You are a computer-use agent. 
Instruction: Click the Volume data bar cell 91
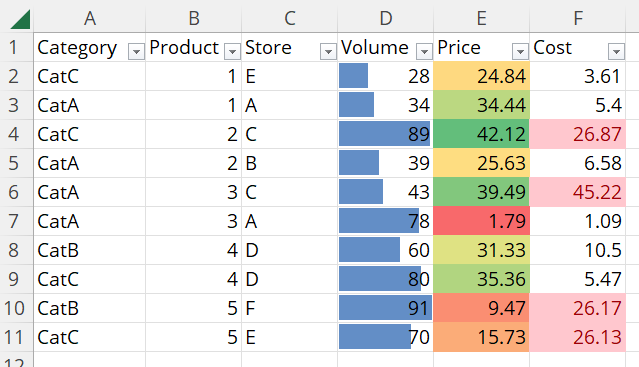click(x=386, y=308)
